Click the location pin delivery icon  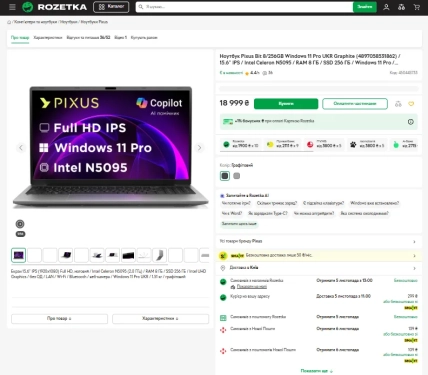click(x=223, y=268)
